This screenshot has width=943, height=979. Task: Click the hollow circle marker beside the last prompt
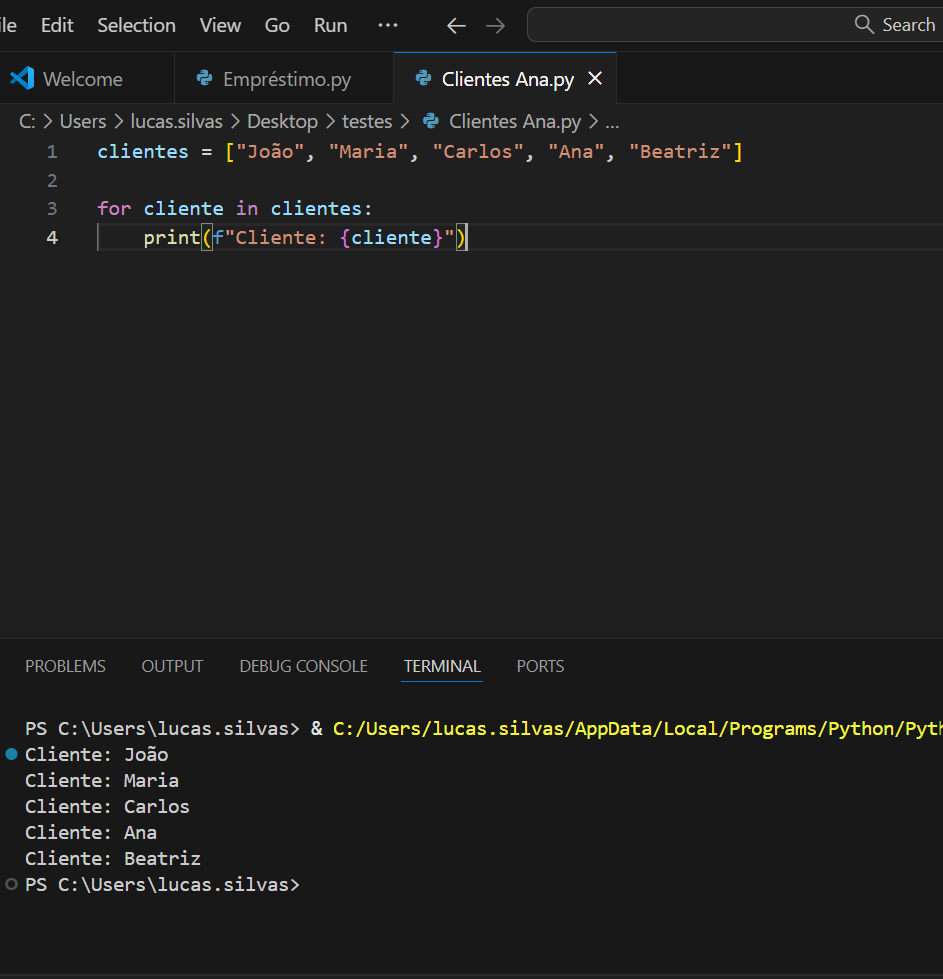(x=11, y=884)
